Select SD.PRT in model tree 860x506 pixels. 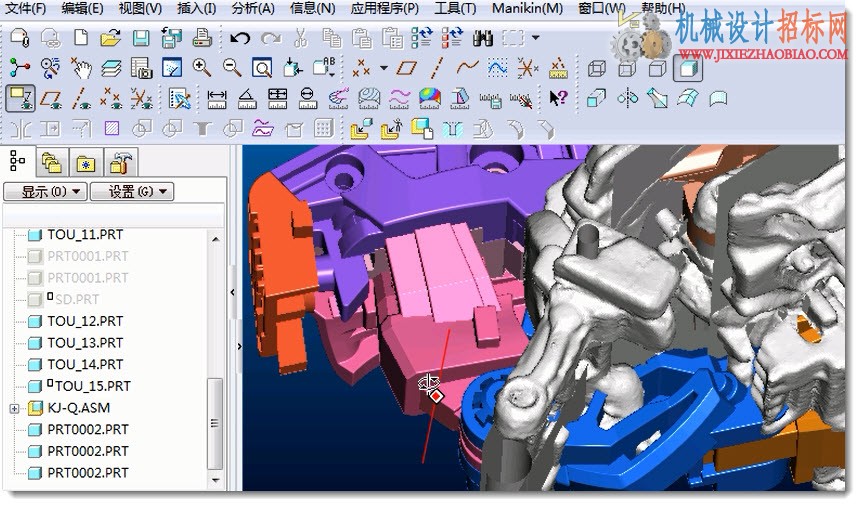pyautogui.click(x=76, y=299)
